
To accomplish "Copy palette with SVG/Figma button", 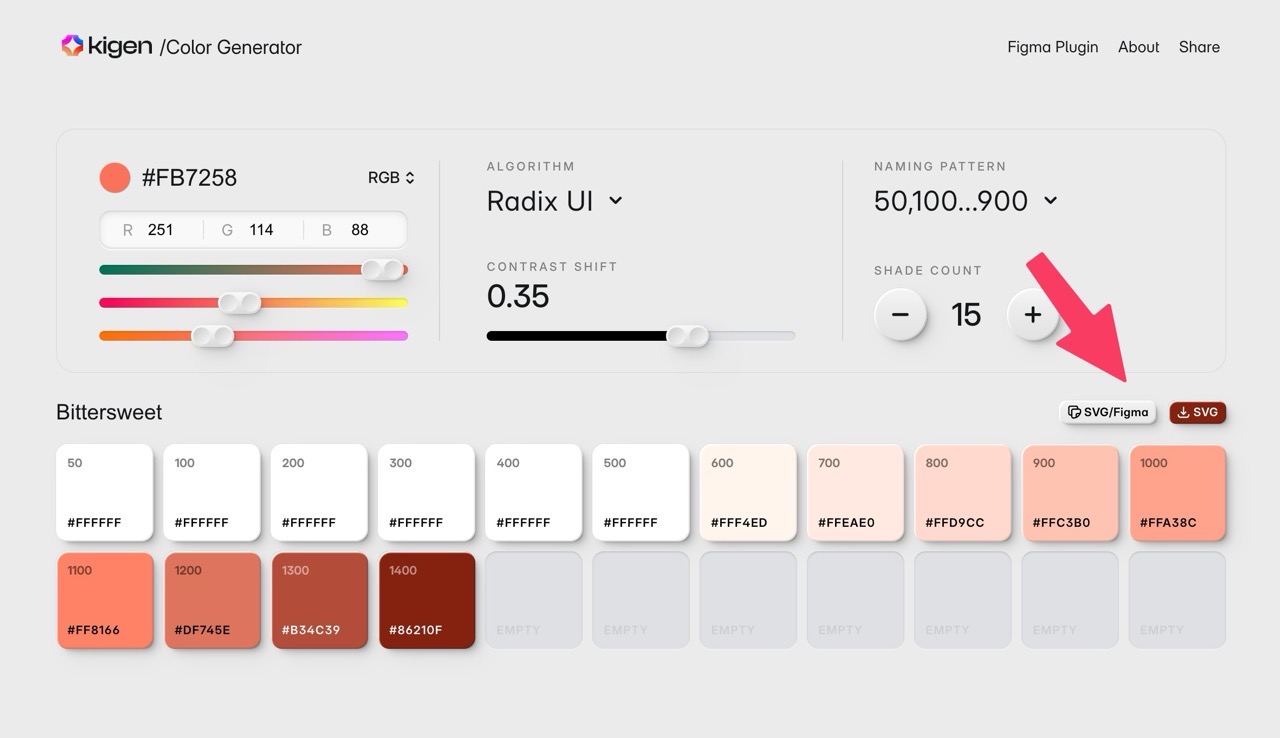I will (x=1107, y=412).
